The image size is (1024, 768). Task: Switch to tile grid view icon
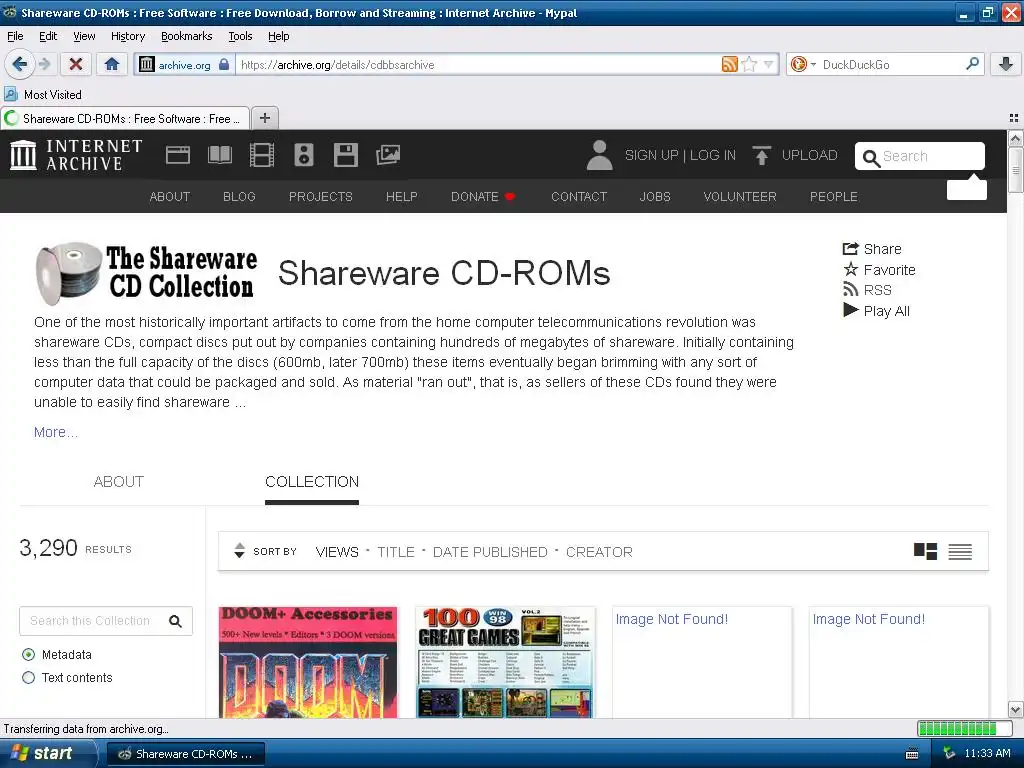point(925,552)
